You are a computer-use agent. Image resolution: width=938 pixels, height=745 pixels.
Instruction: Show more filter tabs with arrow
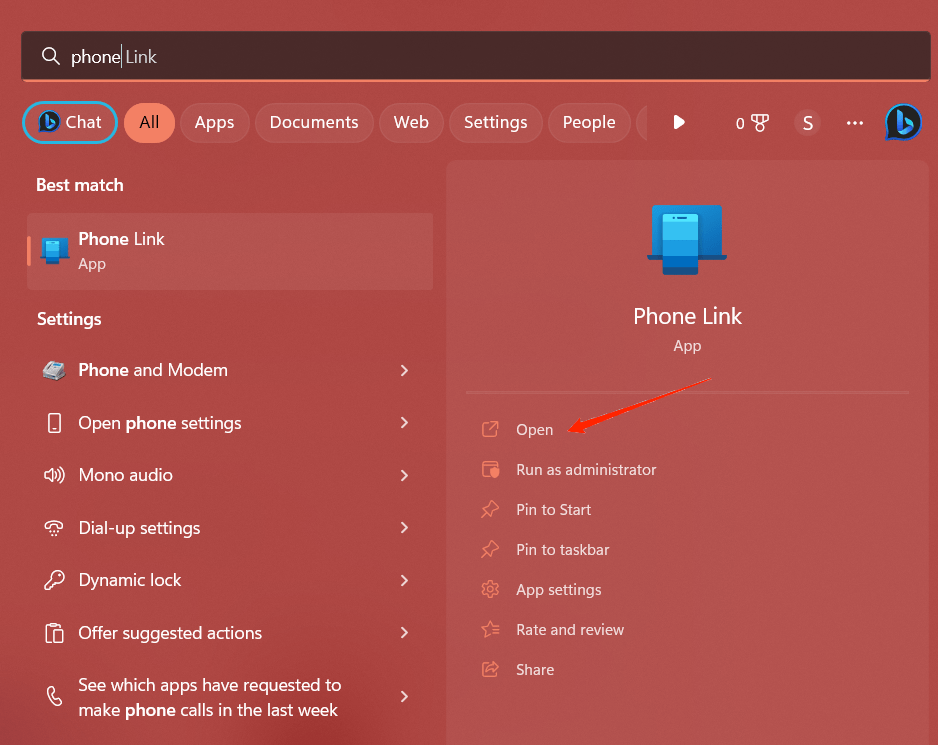click(x=678, y=123)
